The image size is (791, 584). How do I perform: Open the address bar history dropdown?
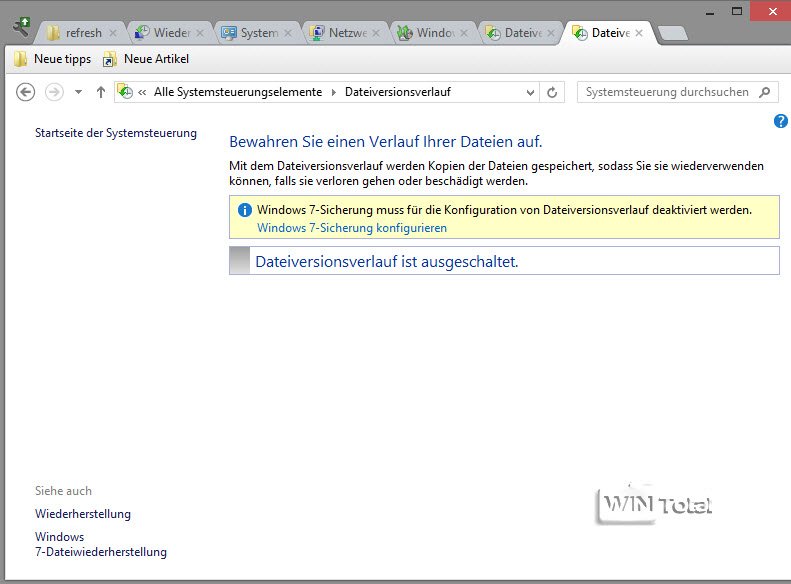tap(530, 92)
